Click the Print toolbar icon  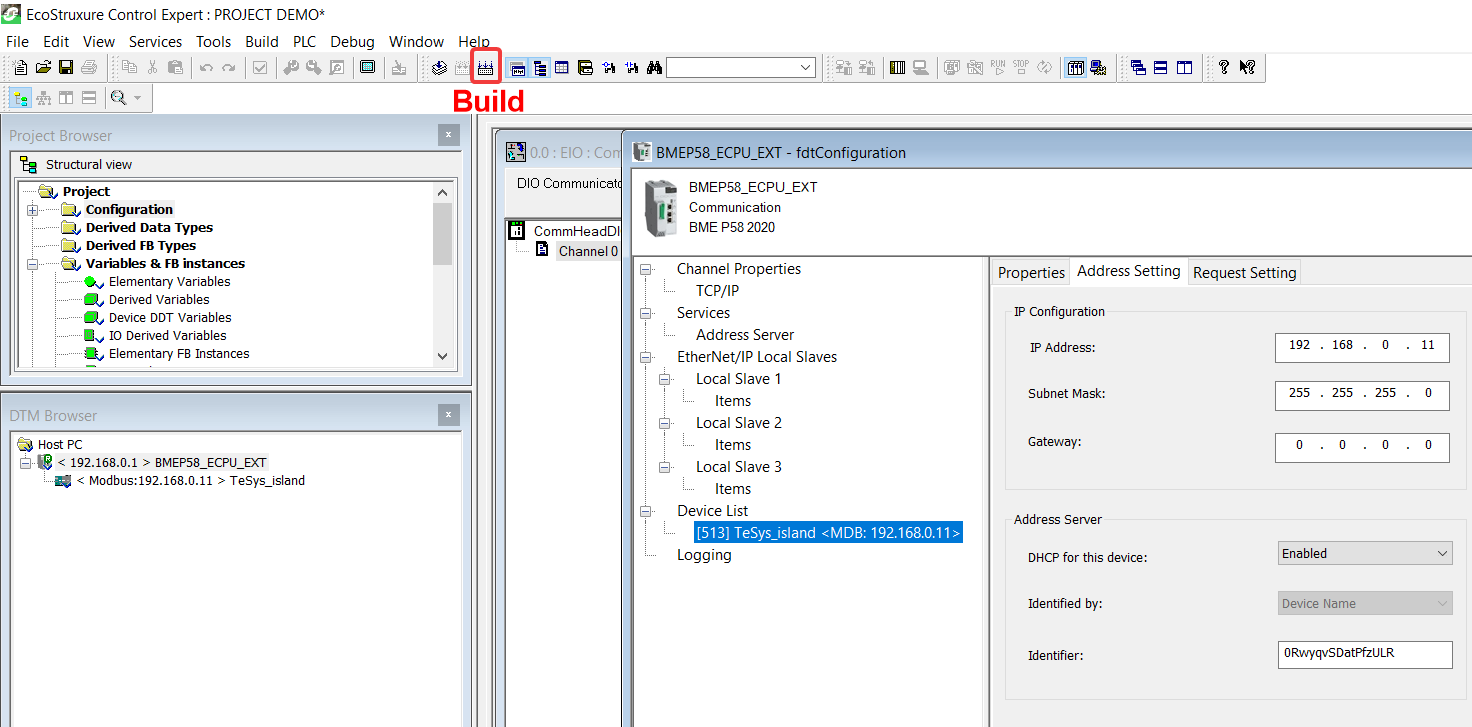[89, 68]
